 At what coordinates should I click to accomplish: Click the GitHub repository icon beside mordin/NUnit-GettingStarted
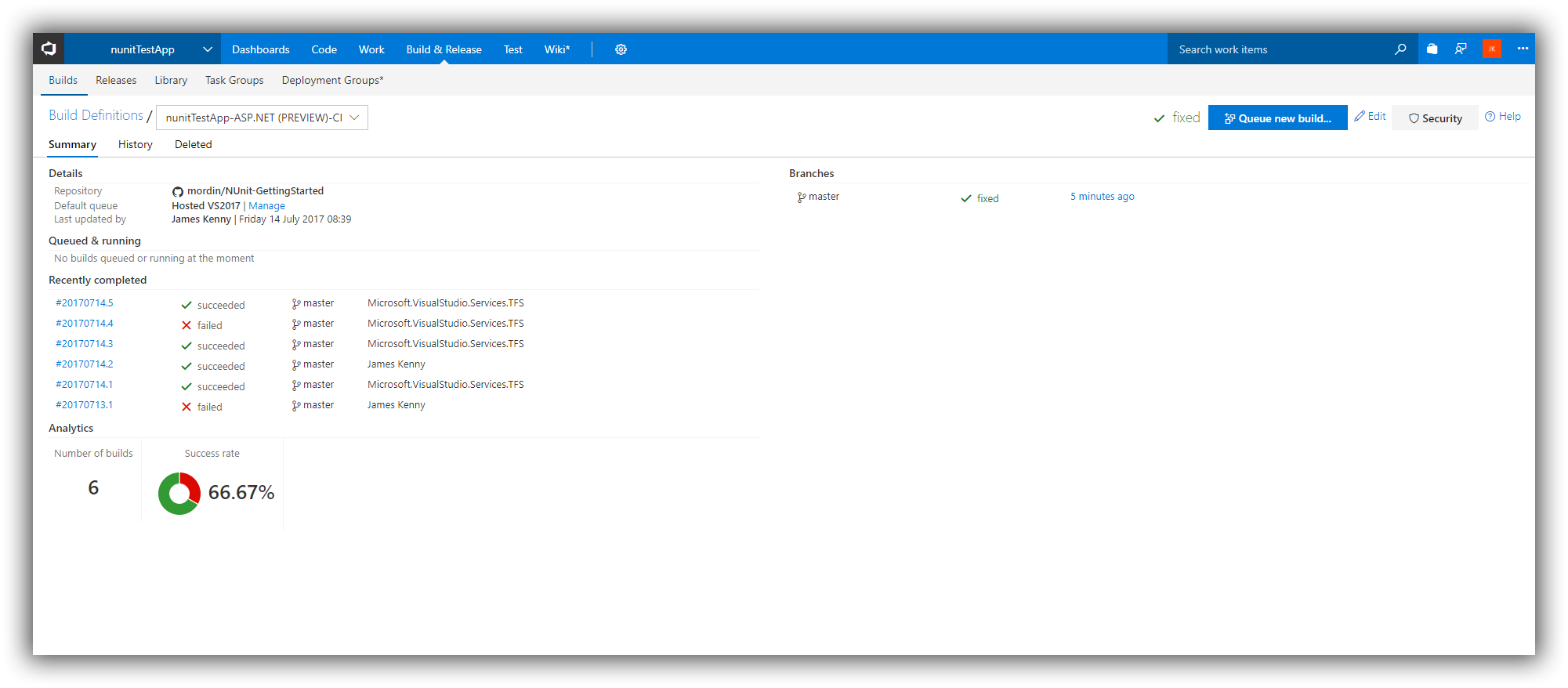(x=178, y=191)
